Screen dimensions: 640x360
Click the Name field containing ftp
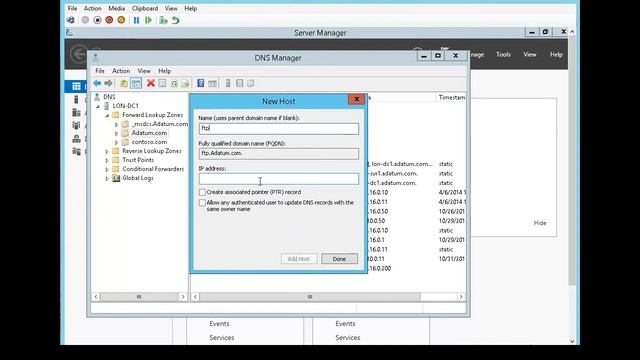[x=279, y=129]
